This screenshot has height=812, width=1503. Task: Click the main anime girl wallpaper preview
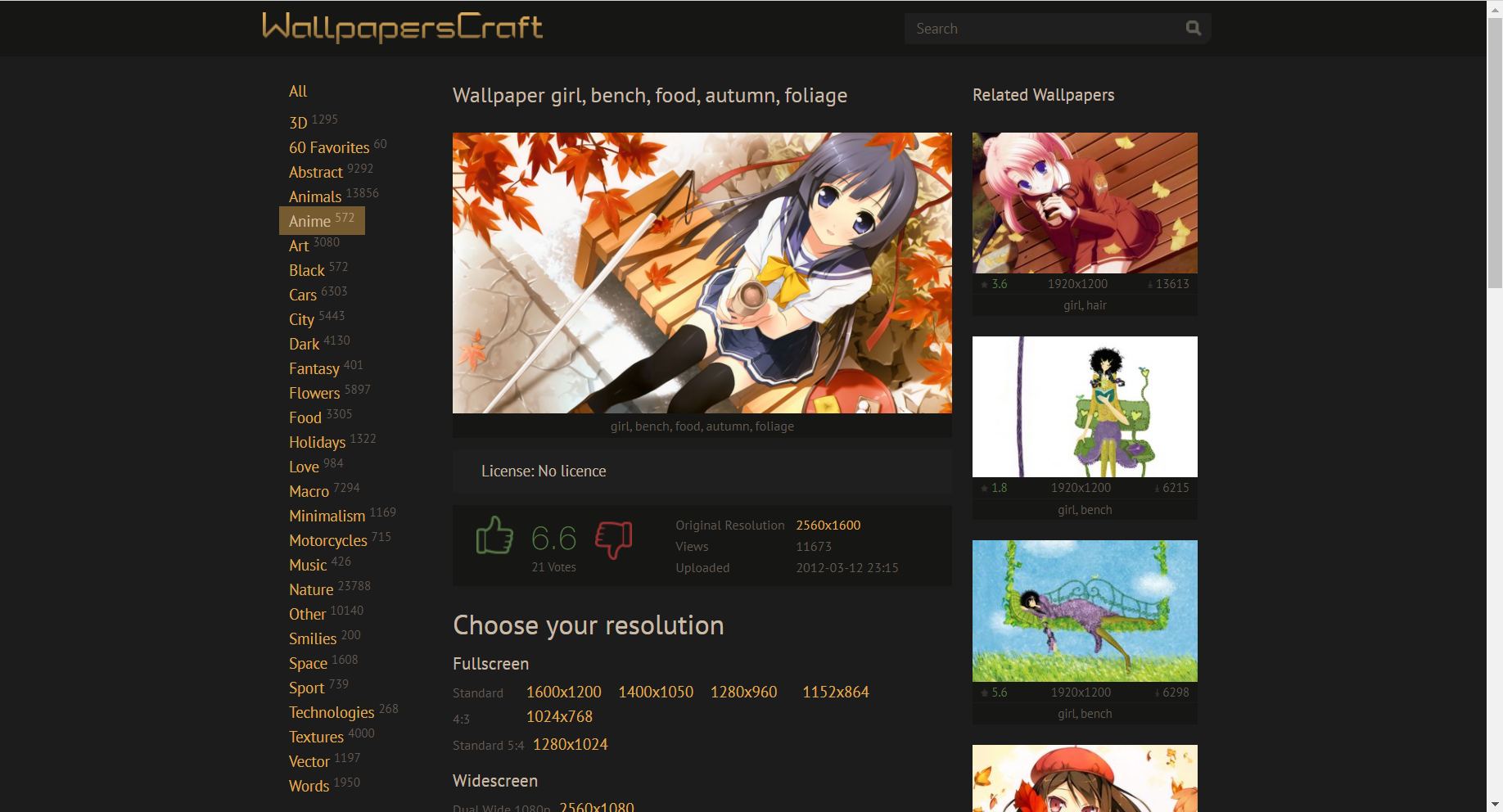tap(702, 273)
